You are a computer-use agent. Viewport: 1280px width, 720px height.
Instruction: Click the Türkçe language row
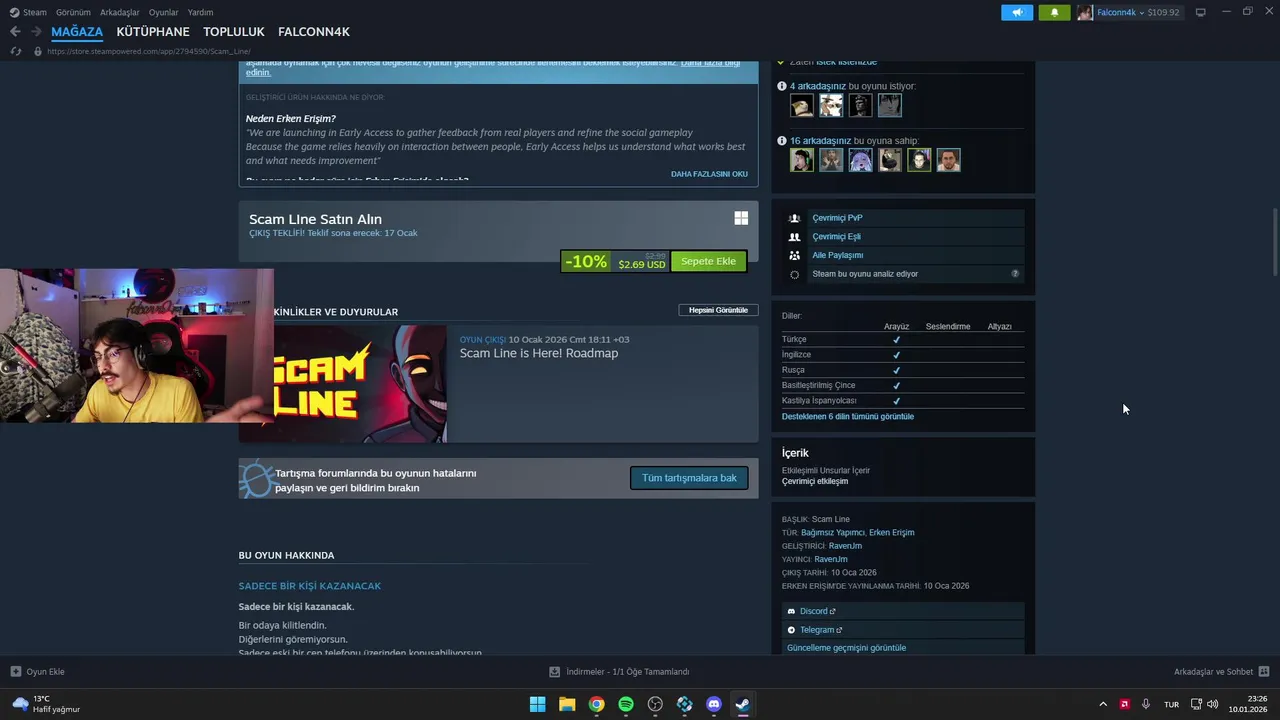click(903, 339)
